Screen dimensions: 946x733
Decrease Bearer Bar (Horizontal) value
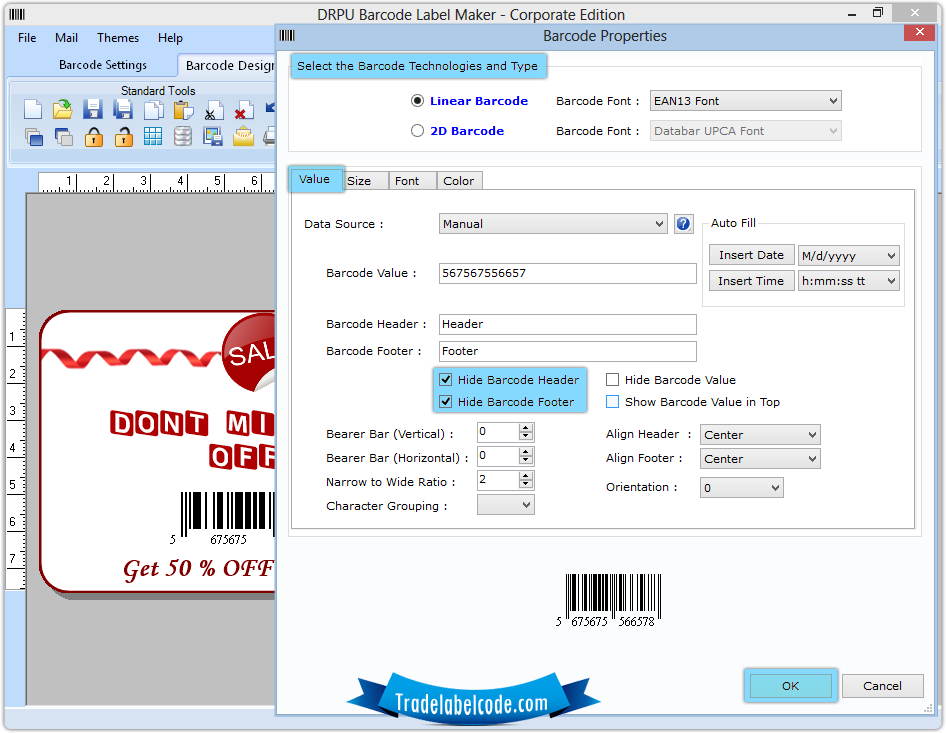pos(526,460)
